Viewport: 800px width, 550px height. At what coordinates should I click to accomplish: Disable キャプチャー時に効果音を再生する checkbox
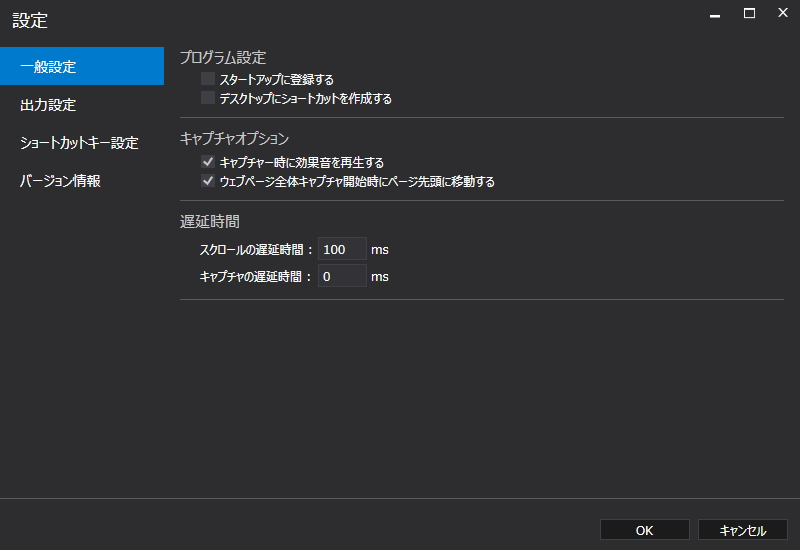[208, 162]
